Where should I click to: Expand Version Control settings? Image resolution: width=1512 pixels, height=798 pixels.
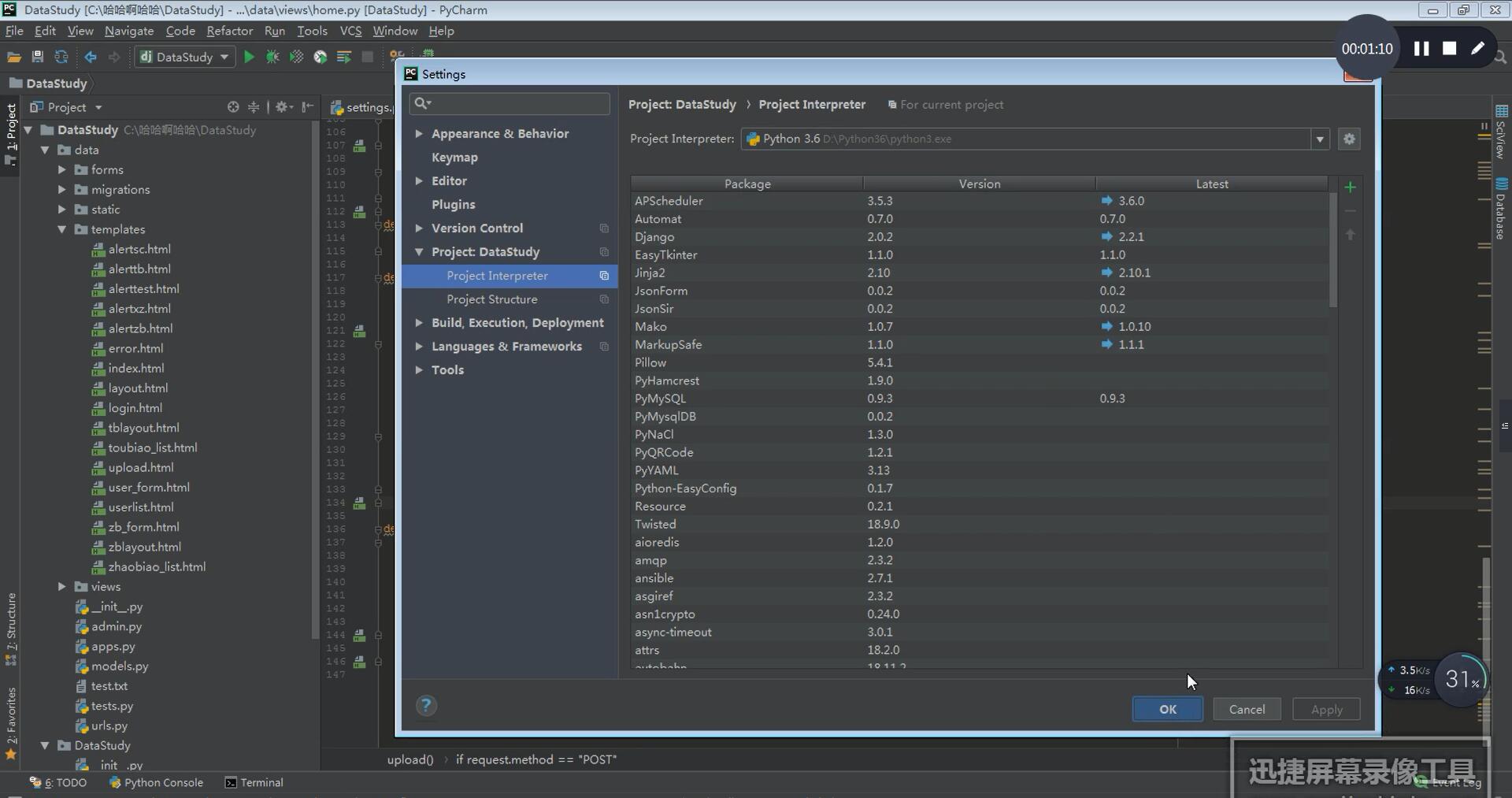[x=419, y=228]
